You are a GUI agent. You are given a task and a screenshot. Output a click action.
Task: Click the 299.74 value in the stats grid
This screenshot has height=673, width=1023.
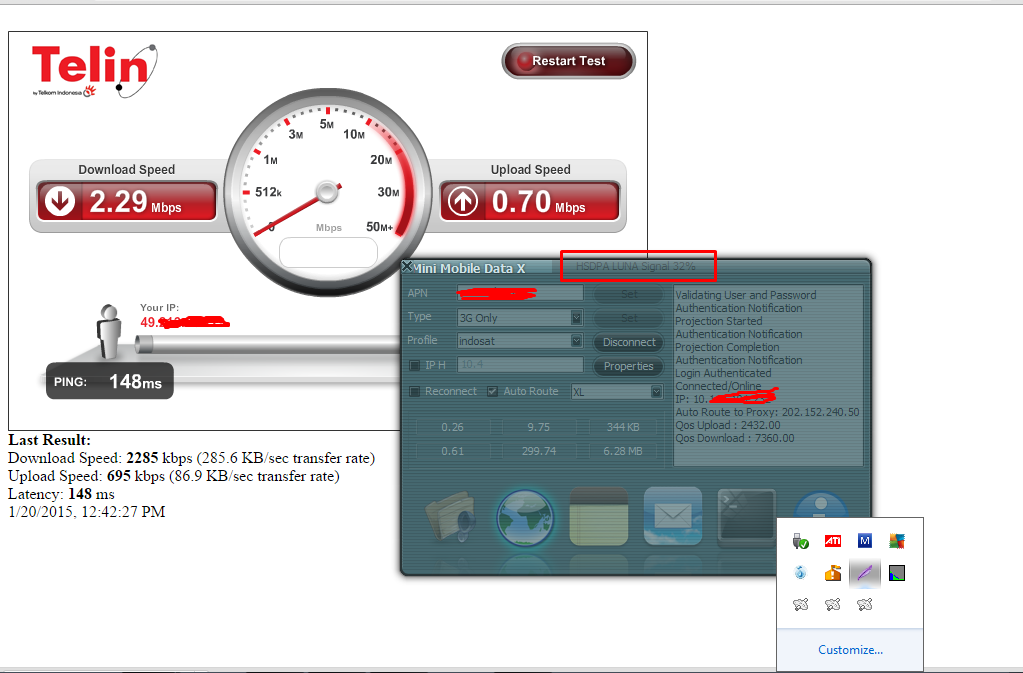[538, 451]
